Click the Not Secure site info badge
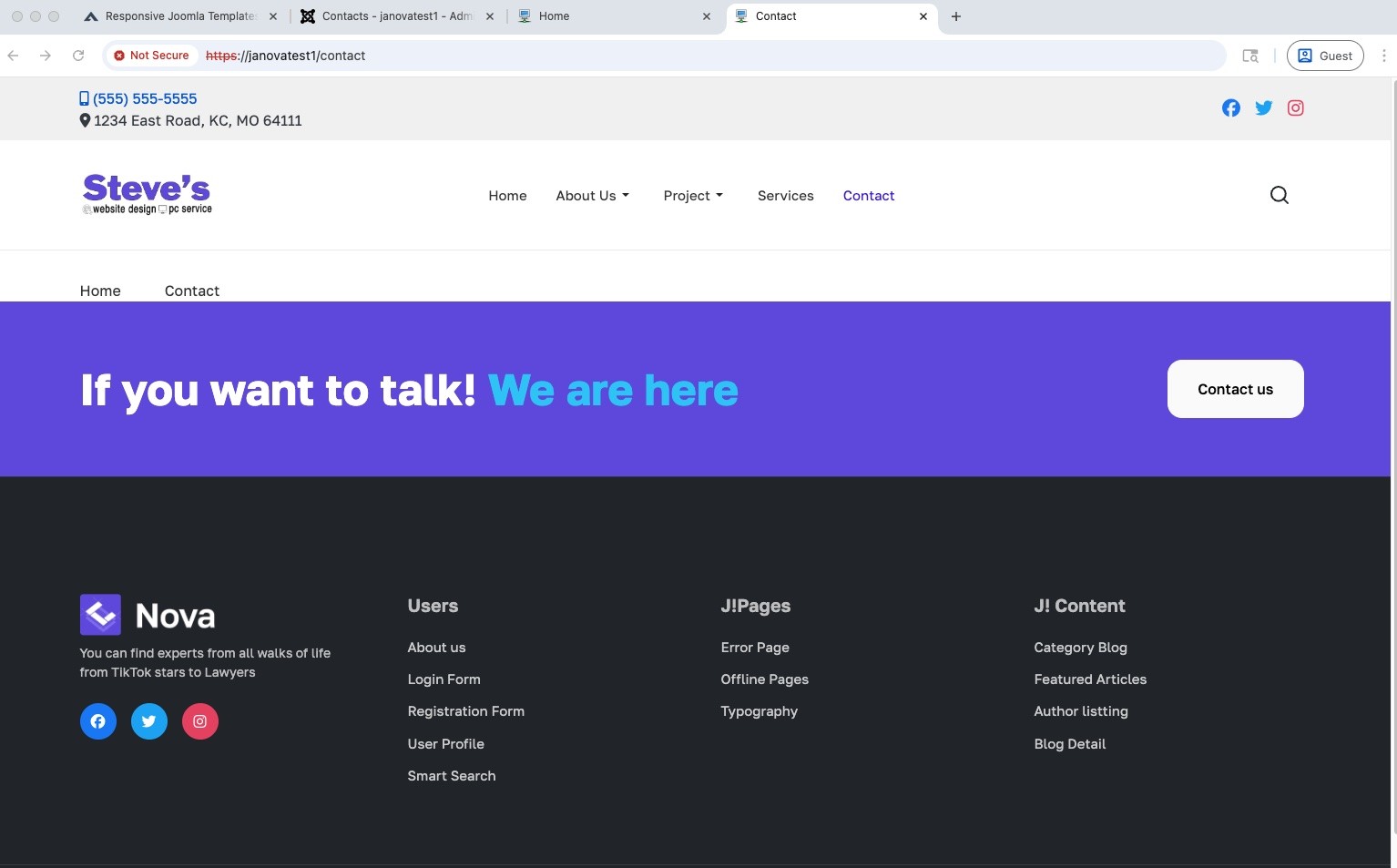This screenshot has height=868, width=1397. [x=151, y=56]
